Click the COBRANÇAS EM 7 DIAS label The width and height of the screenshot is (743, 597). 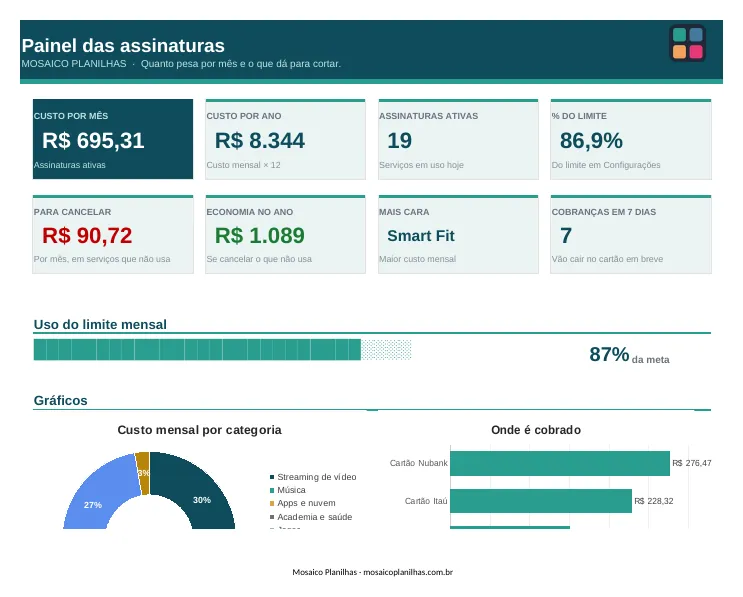[x=604, y=212]
